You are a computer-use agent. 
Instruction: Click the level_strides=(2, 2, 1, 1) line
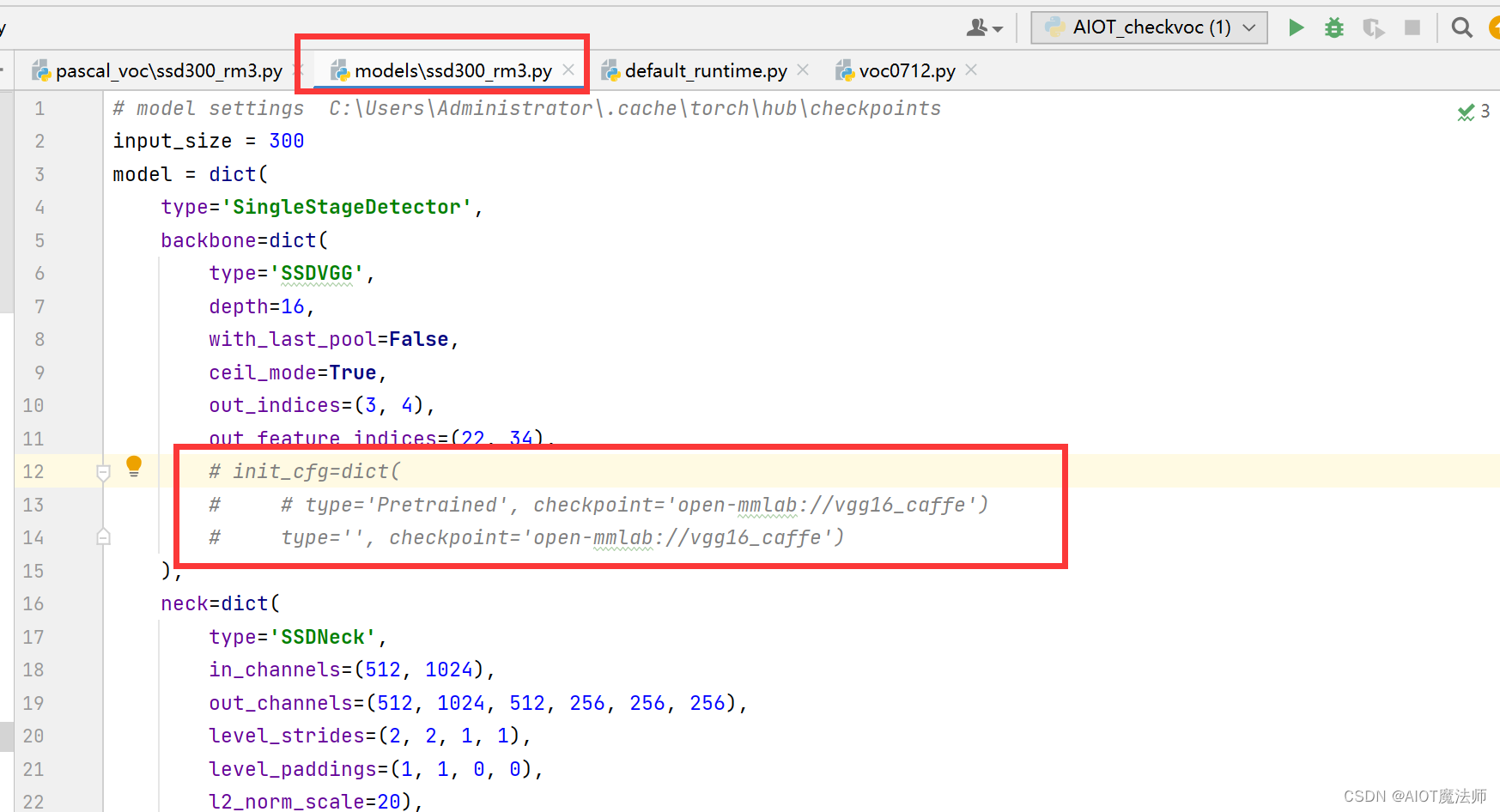coord(370,736)
